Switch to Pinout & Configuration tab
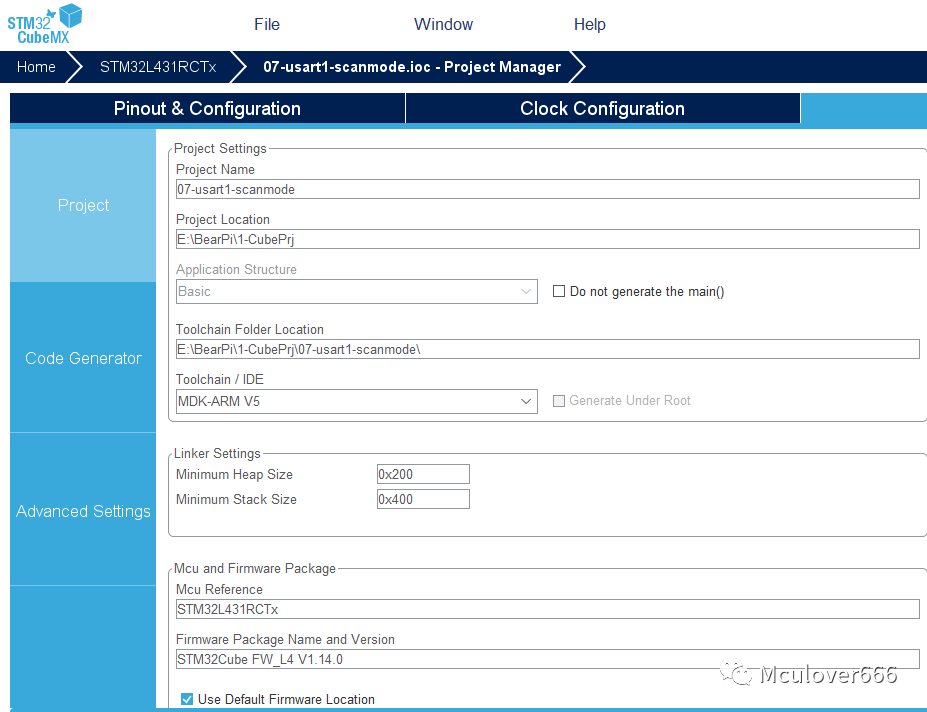This screenshot has width=927, height=712. [207, 108]
